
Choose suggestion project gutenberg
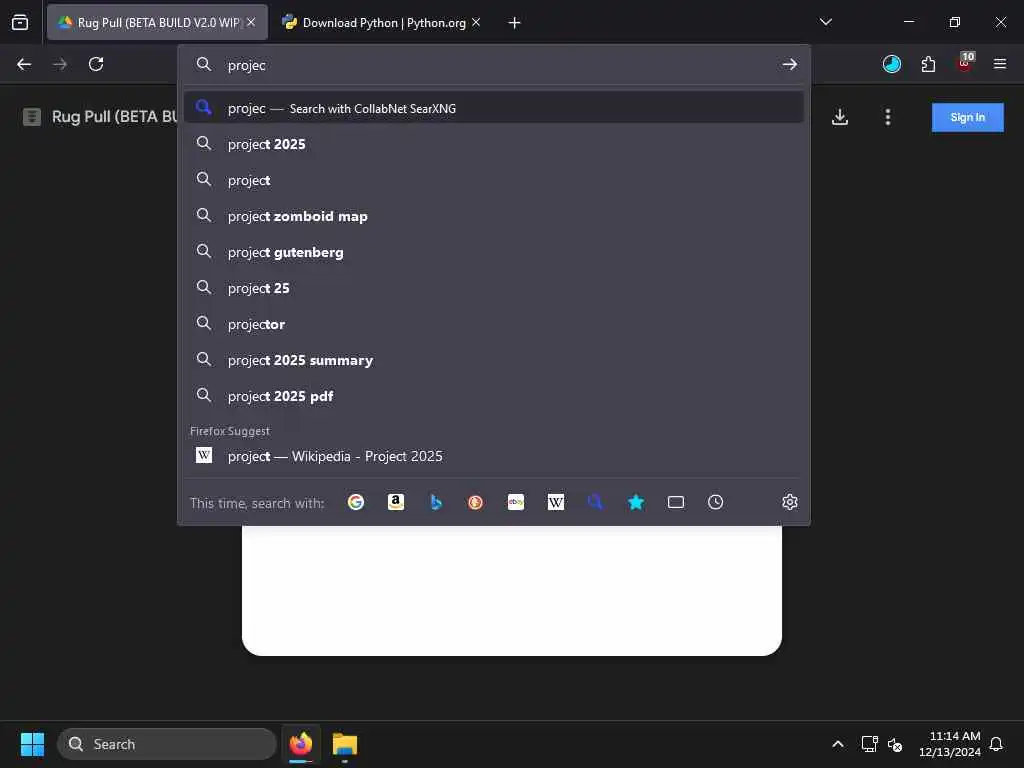tap(494, 252)
